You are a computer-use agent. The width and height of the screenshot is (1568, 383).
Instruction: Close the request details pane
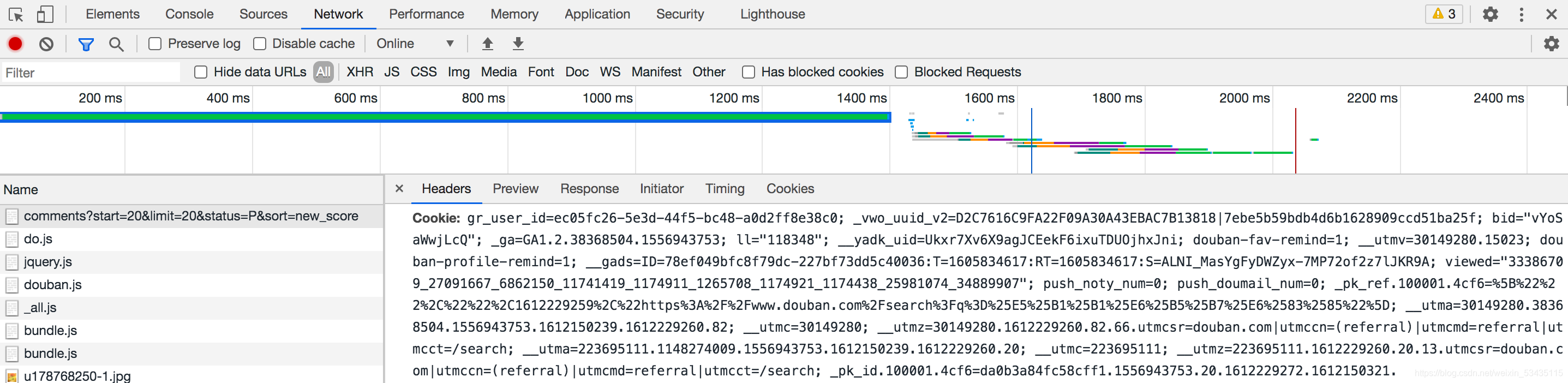click(x=399, y=189)
